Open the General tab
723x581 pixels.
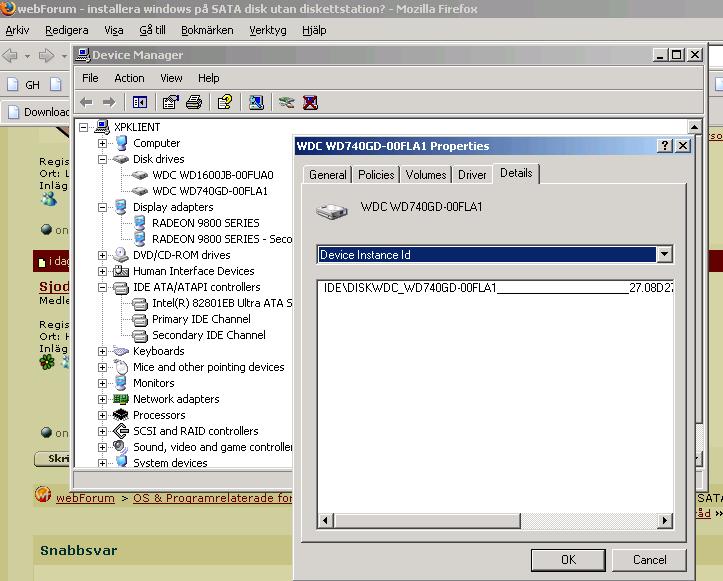tap(327, 175)
